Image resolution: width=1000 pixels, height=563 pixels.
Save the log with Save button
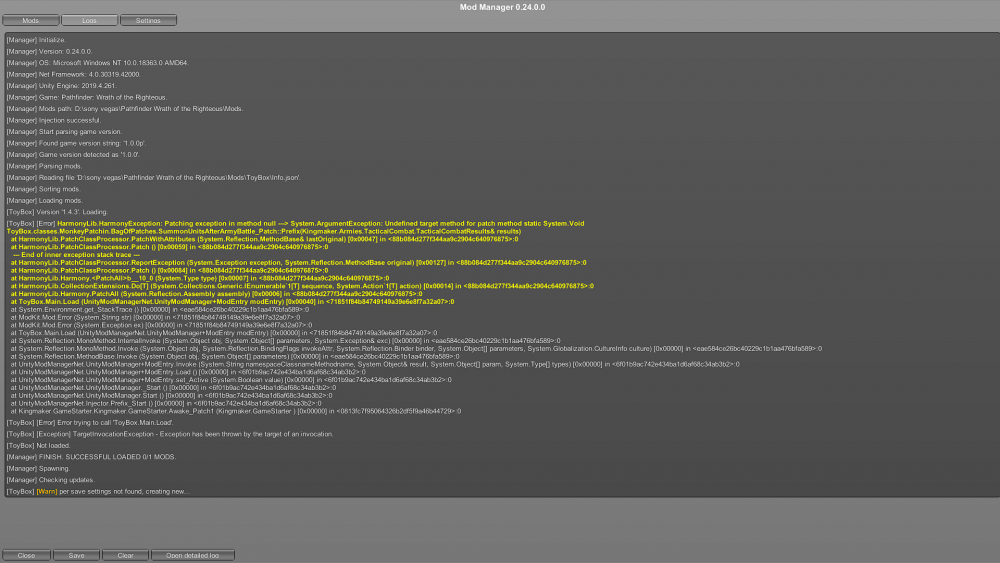click(76, 555)
